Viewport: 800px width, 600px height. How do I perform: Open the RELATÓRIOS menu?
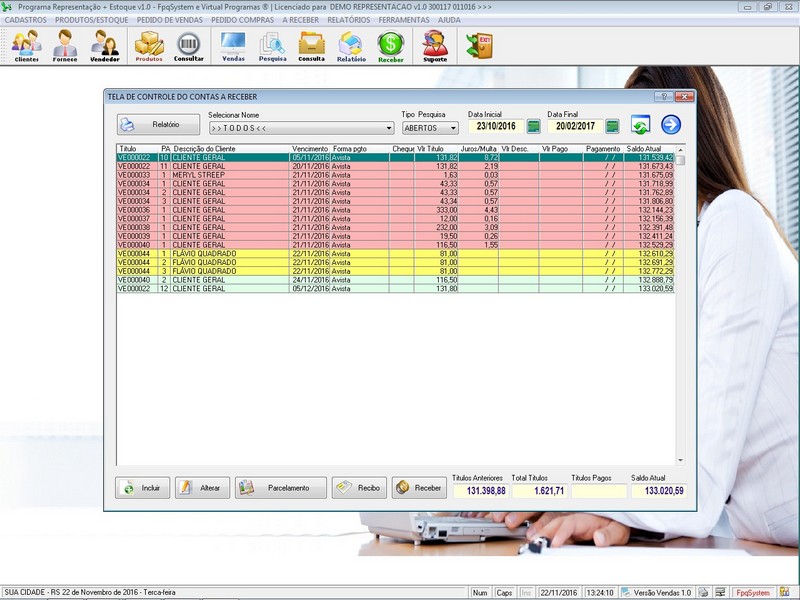[349, 20]
